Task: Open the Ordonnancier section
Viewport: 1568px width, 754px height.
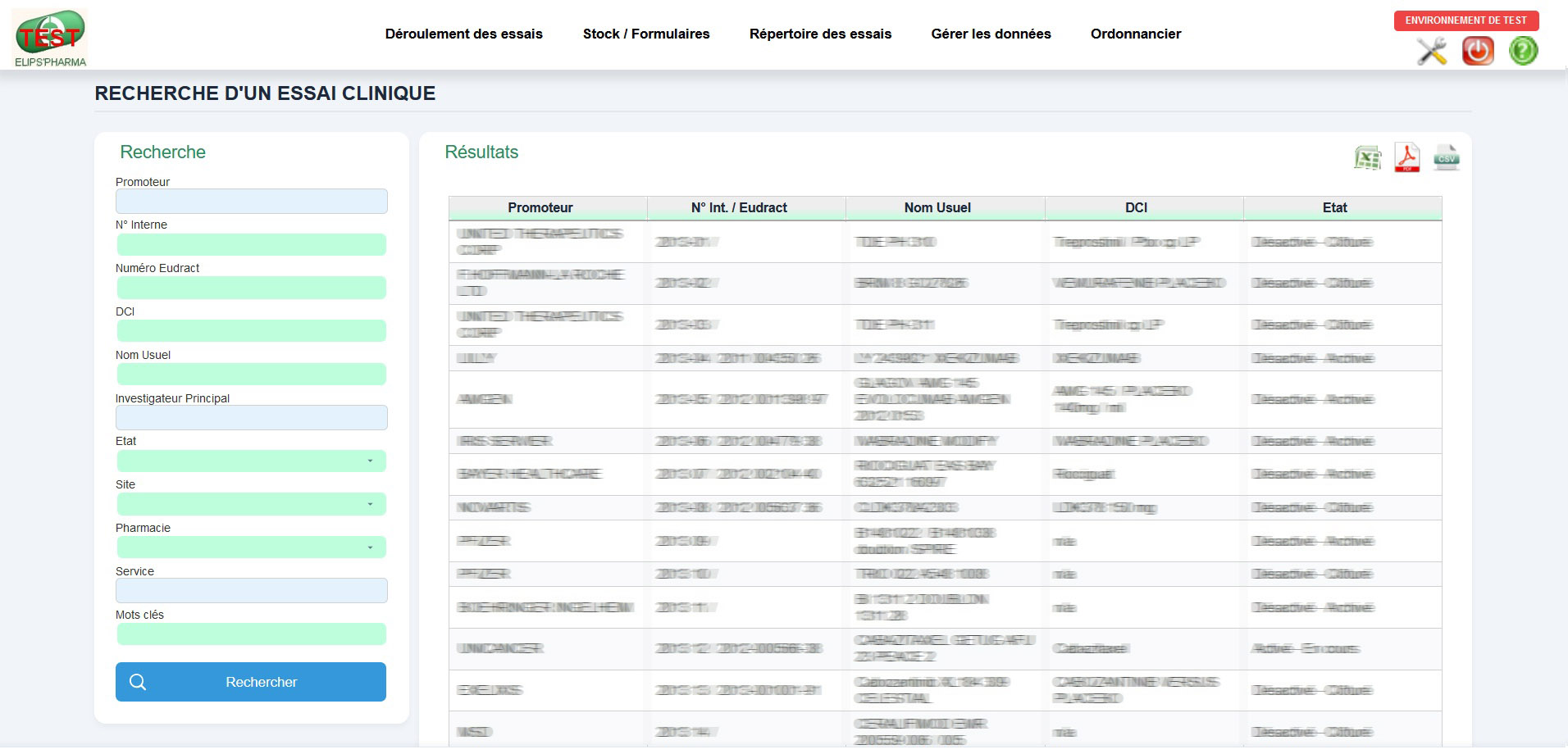Action: click(x=1135, y=34)
